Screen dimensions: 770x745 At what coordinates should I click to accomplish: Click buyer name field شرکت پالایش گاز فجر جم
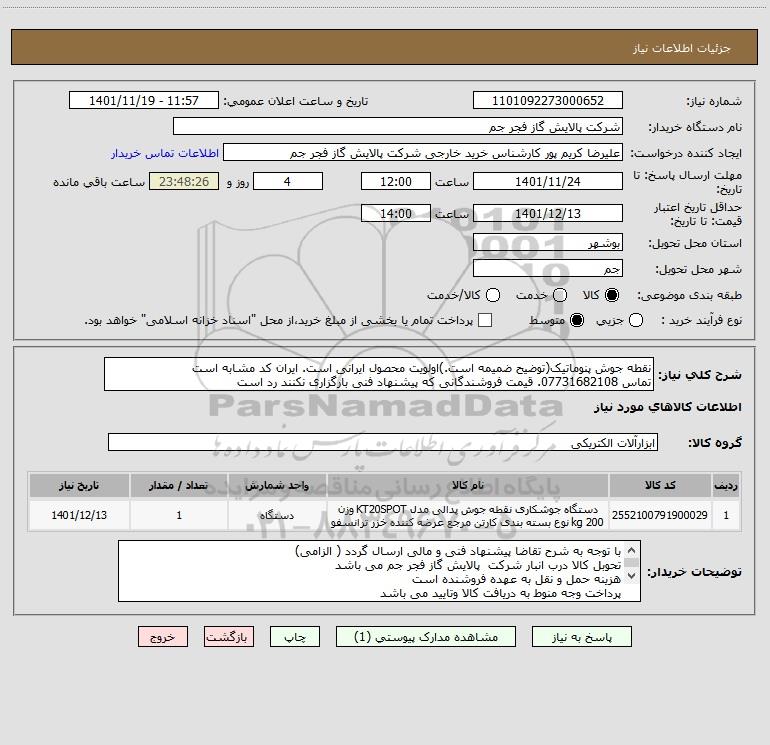pos(398,127)
